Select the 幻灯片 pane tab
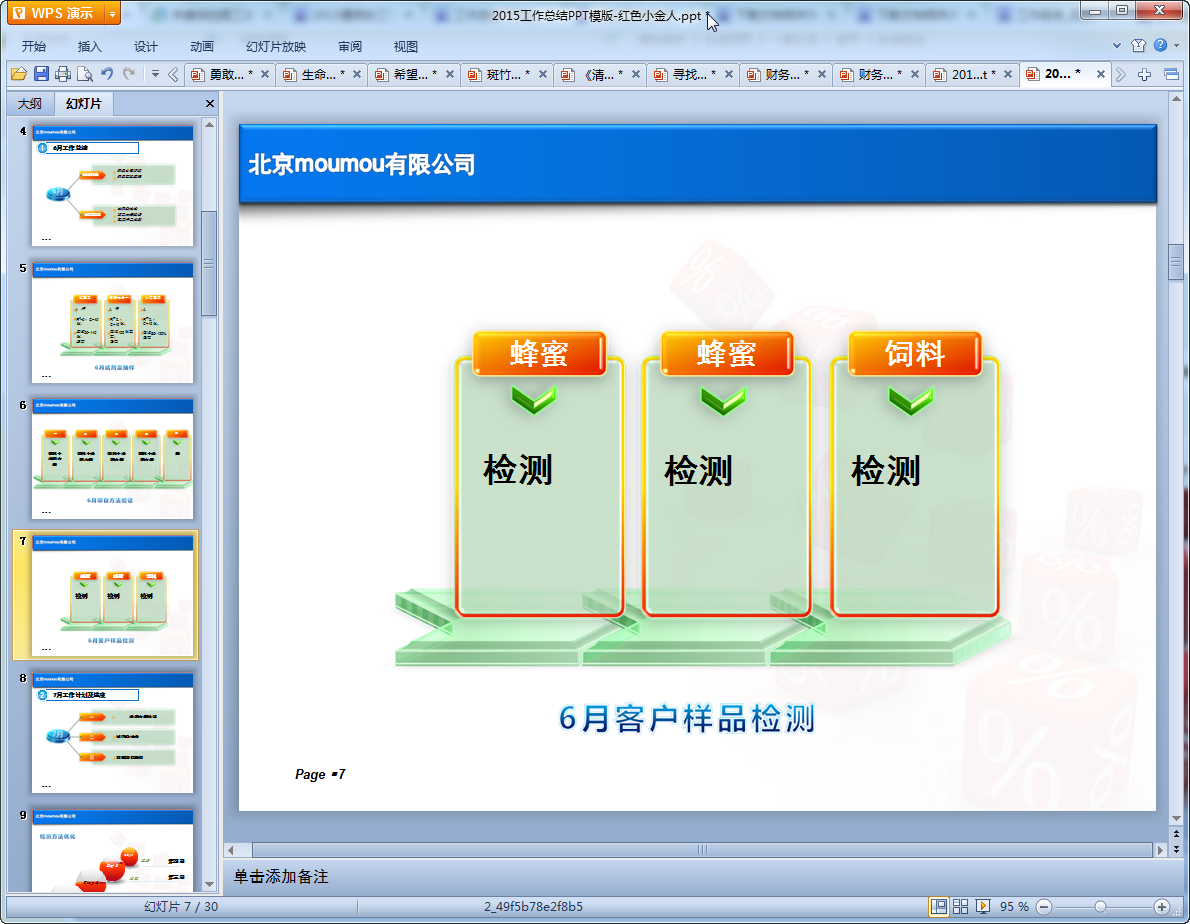This screenshot has width=1190, height=924. click(83, 103)
